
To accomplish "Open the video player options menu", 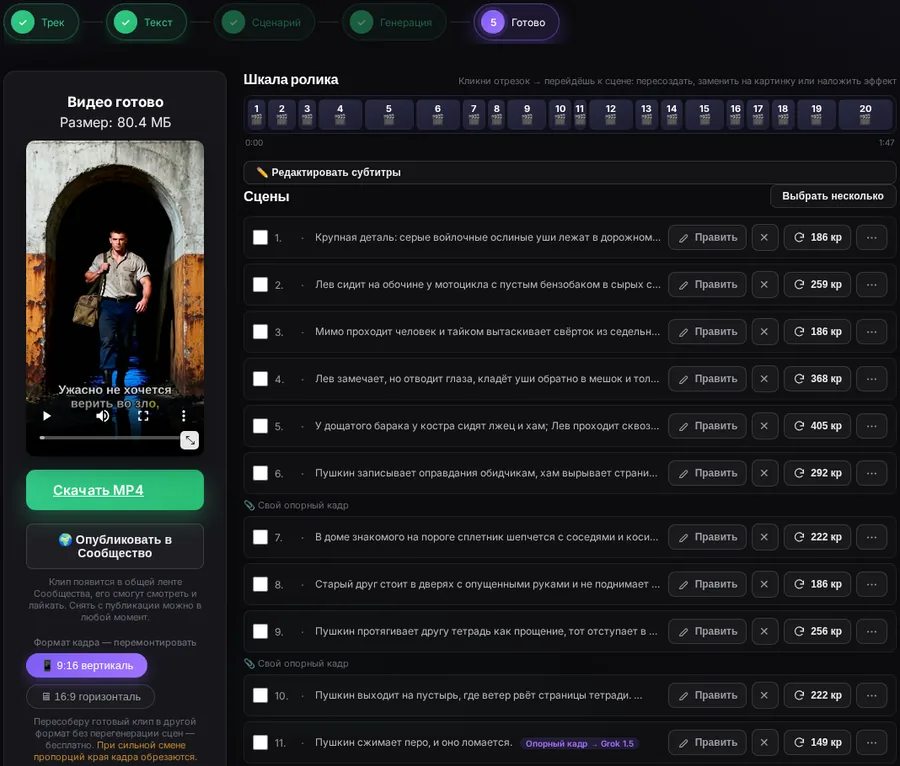I will tap(184, 416).
